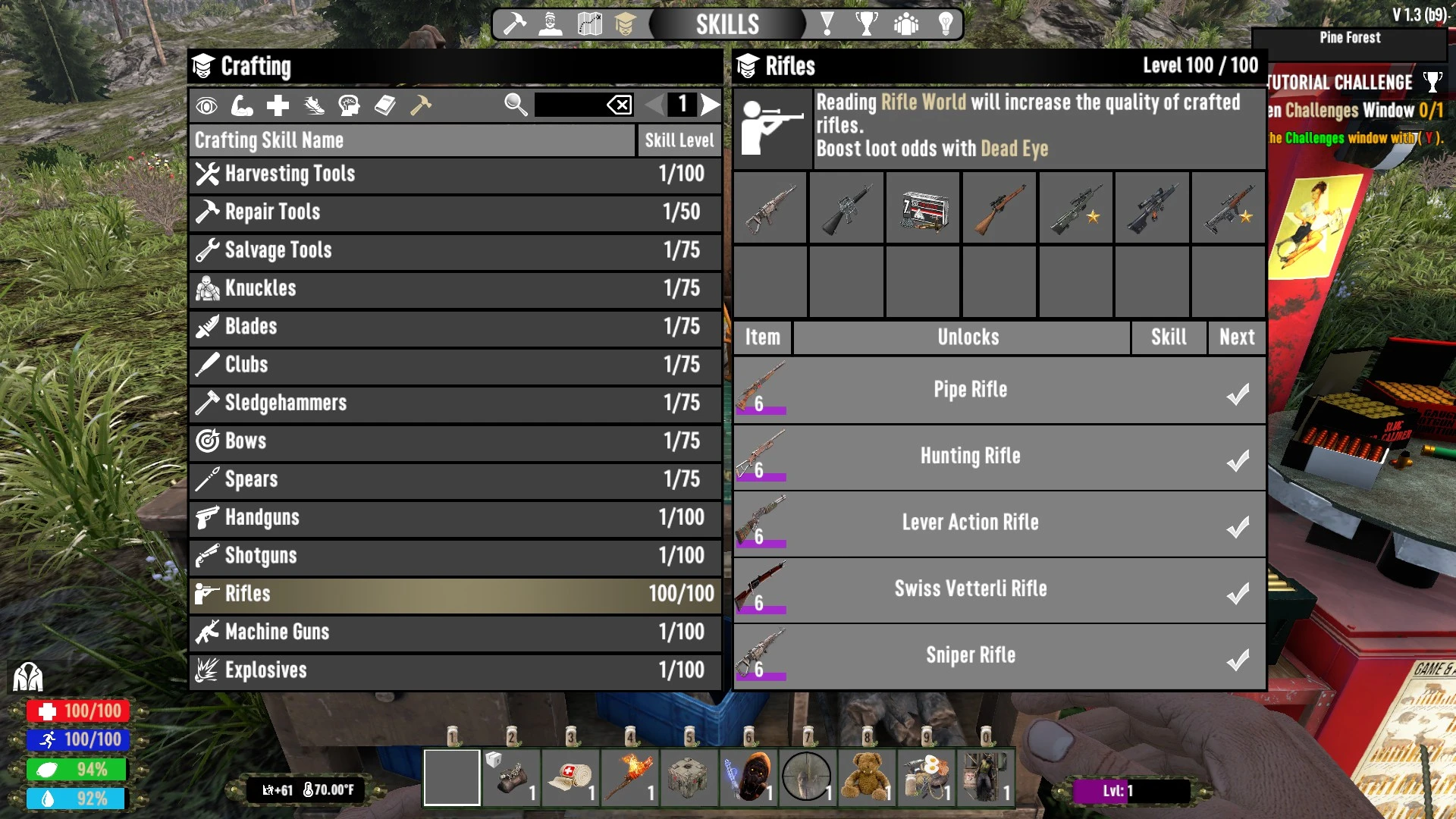Show all skills with eye filter

(206, 105)
